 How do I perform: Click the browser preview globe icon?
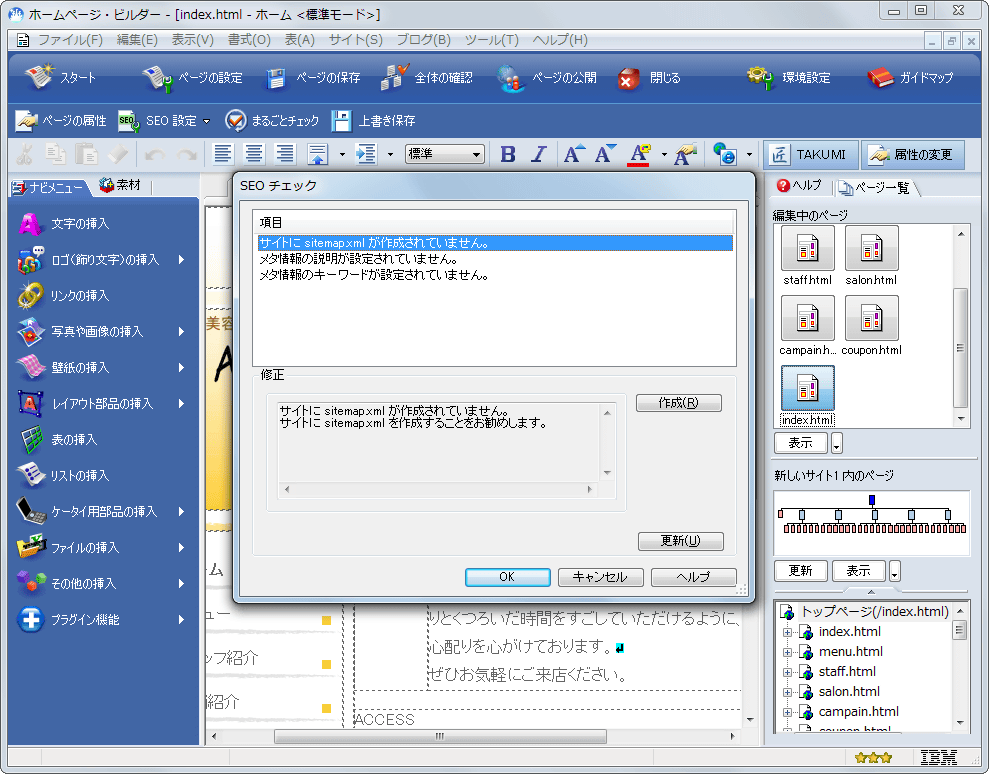click(724, 154)
